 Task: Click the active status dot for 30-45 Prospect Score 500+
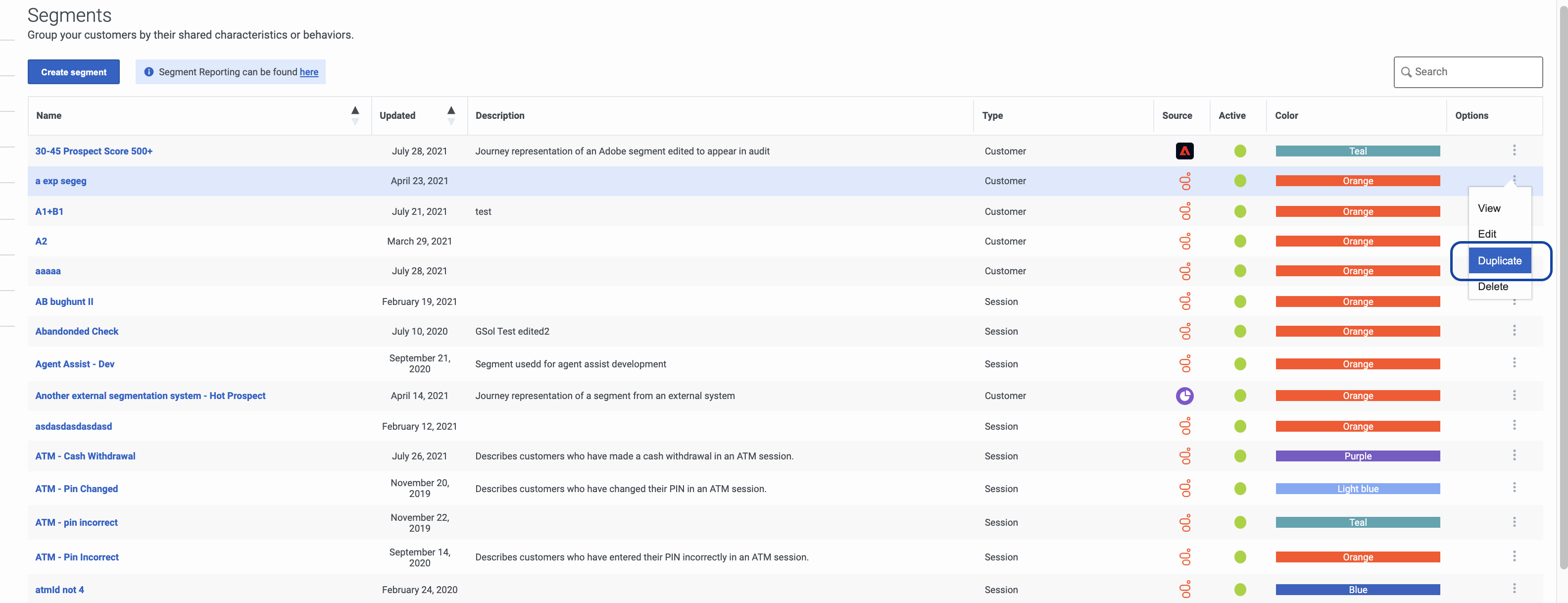1240,151
